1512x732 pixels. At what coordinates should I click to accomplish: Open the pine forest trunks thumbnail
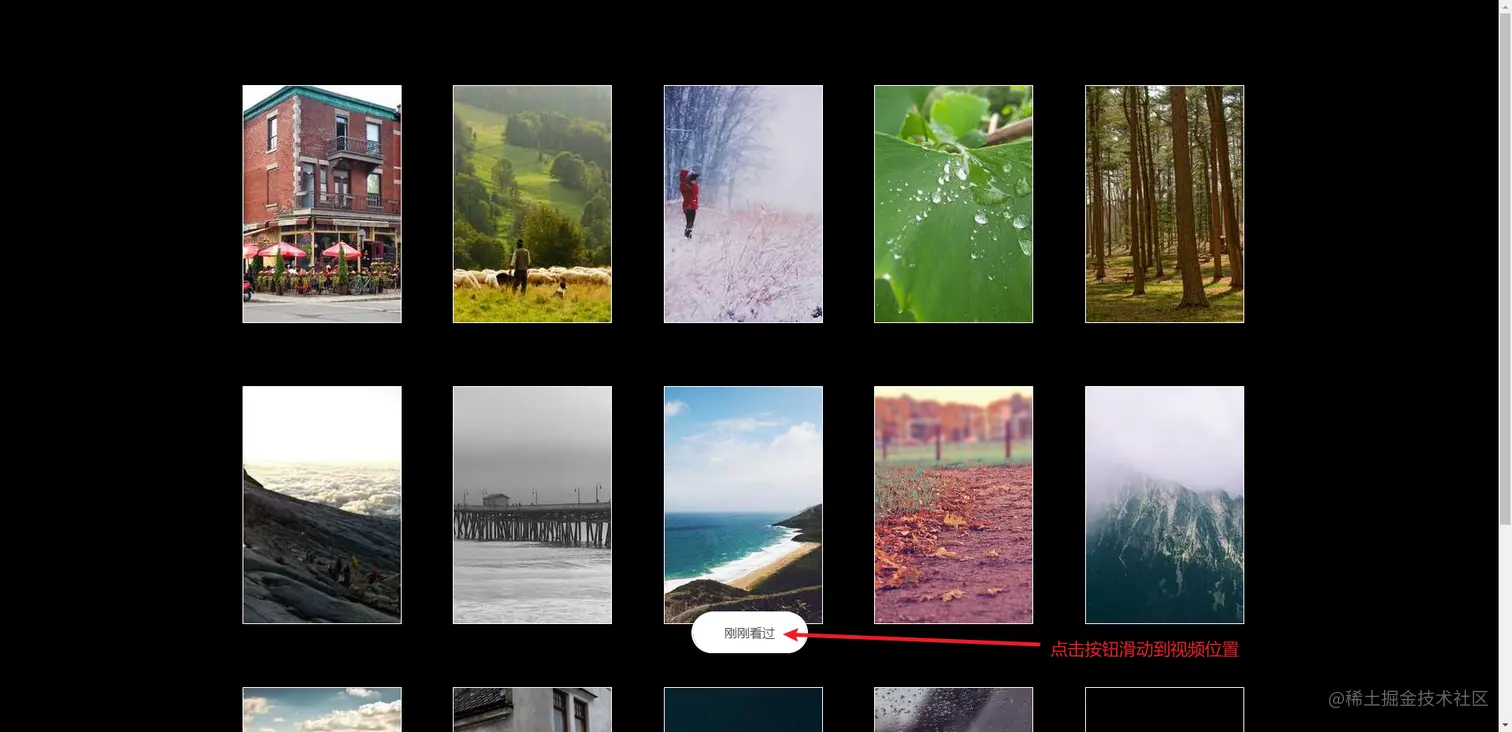(x=1164, y=204)
